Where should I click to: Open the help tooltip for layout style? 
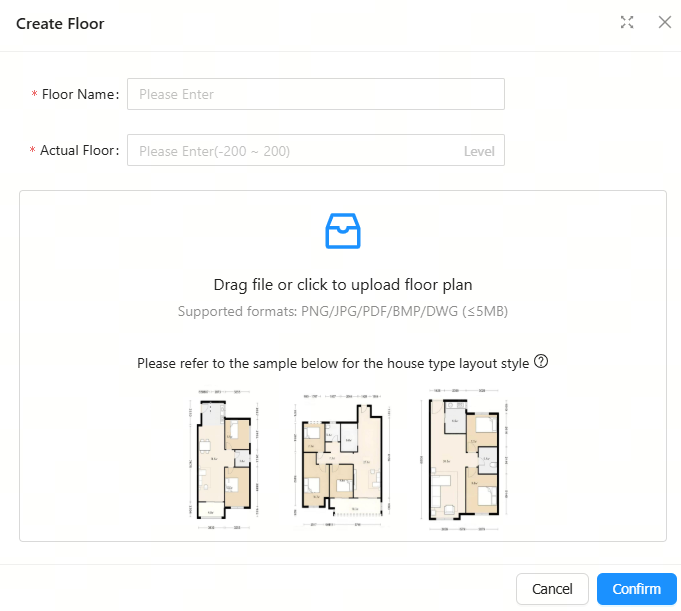pyautogui.click(x=541, y=361)
